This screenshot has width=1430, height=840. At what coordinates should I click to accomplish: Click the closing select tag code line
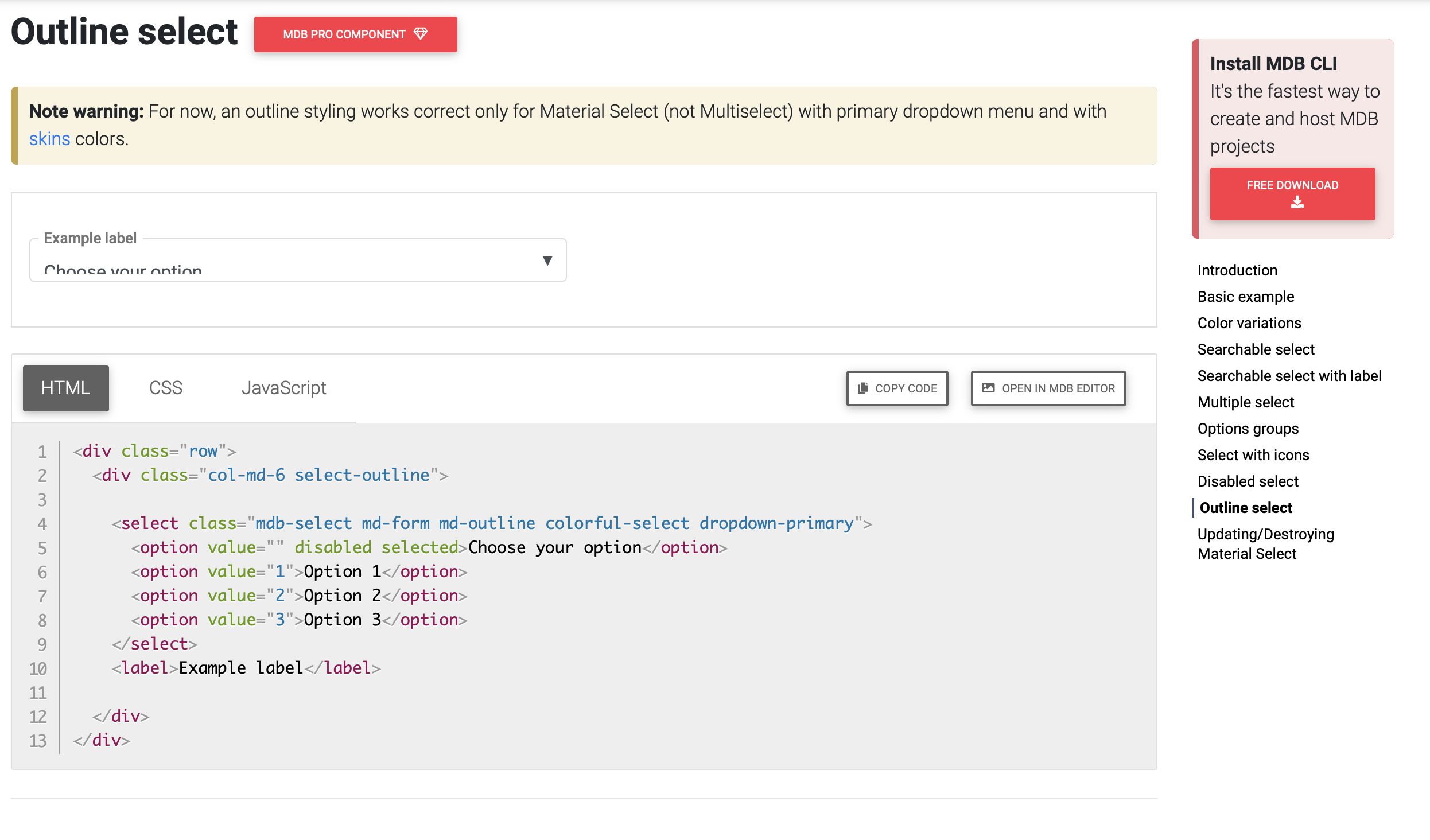(x=154, y=644)
